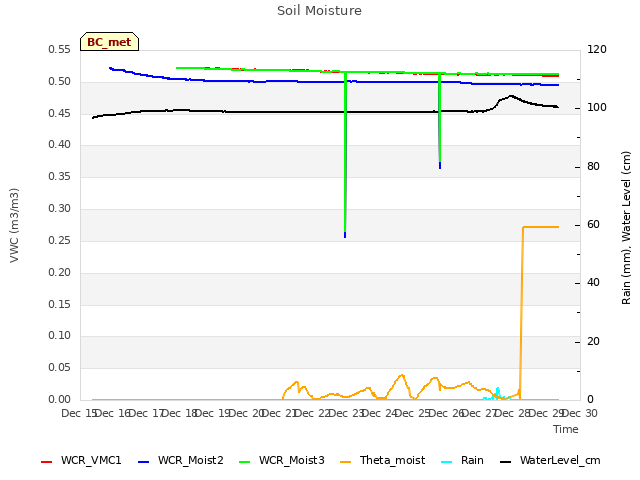The width and height of the screenshot is (640, 480).
Task: Click the green spike bottom near Dec 23
Action: 345,233
